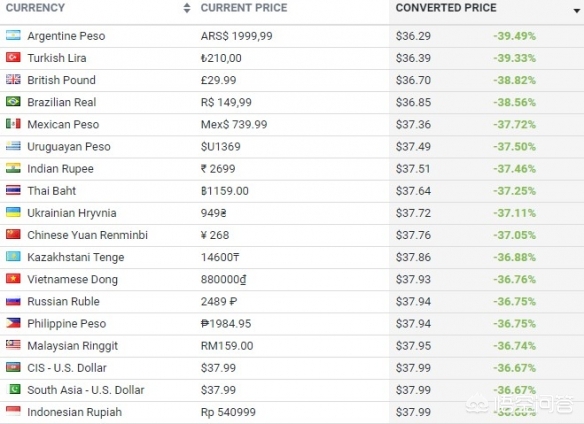Select the Malaysian Ringgit currency name
This screenshot has height=424, width=584.
click(x=73, y=346)
